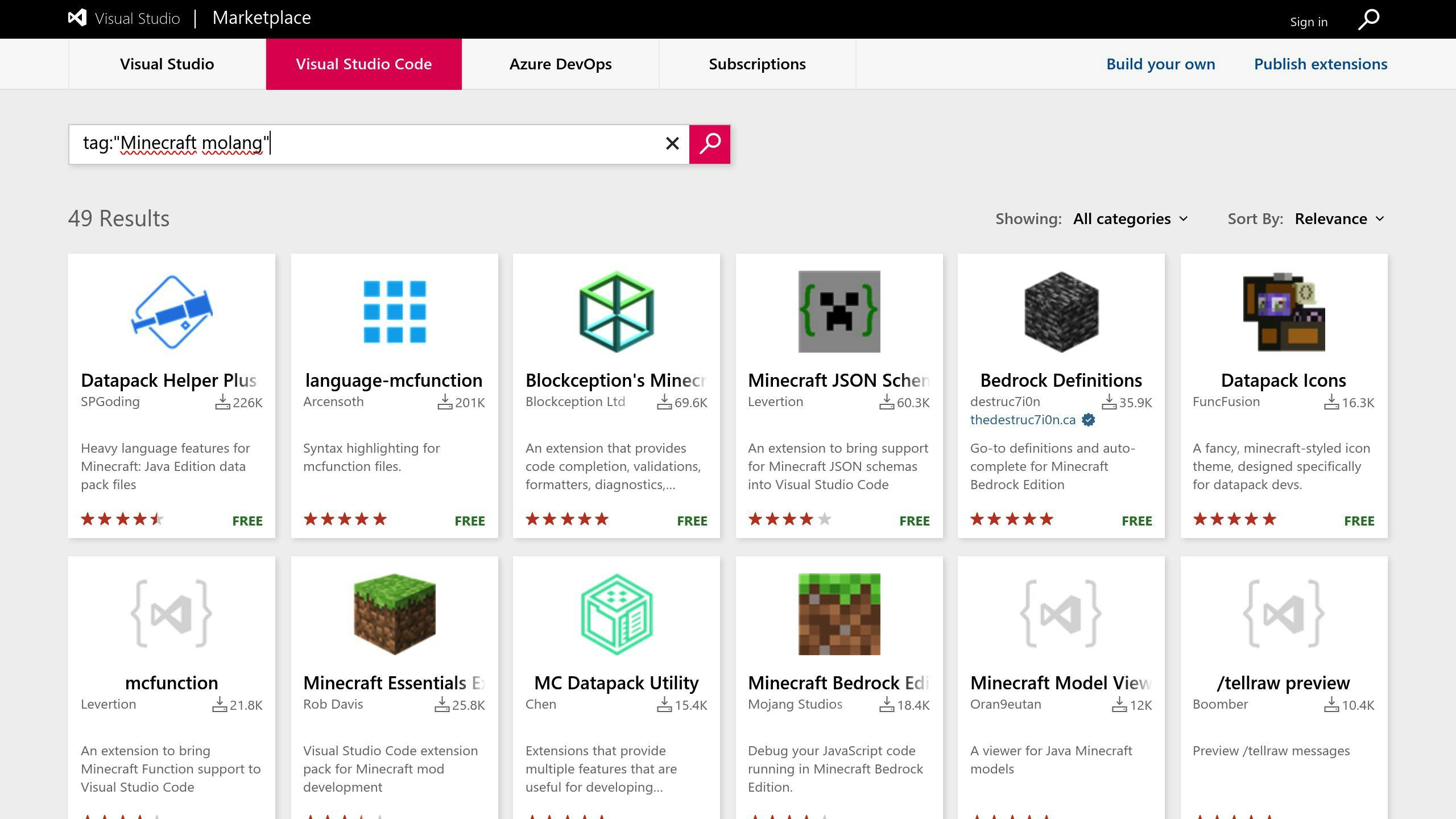Click the 49 Results heading
This screenshot has width=1456, height=819.
coord(119,218)
